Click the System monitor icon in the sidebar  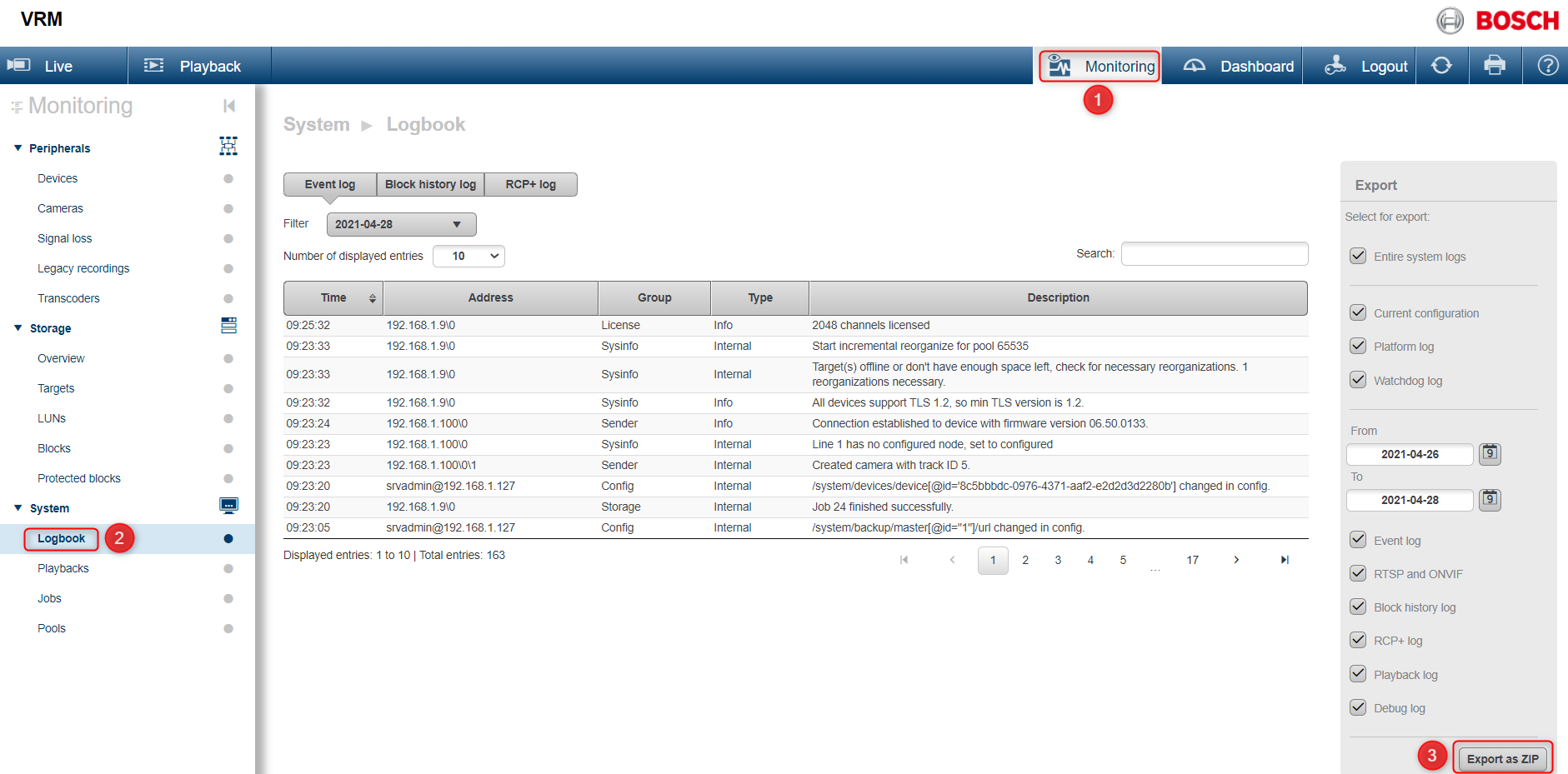[228, 506]
